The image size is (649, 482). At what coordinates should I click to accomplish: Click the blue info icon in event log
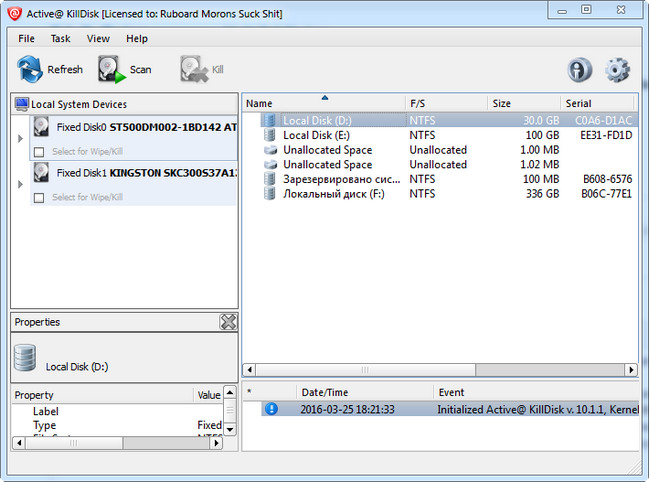click(x=270, y=409)
